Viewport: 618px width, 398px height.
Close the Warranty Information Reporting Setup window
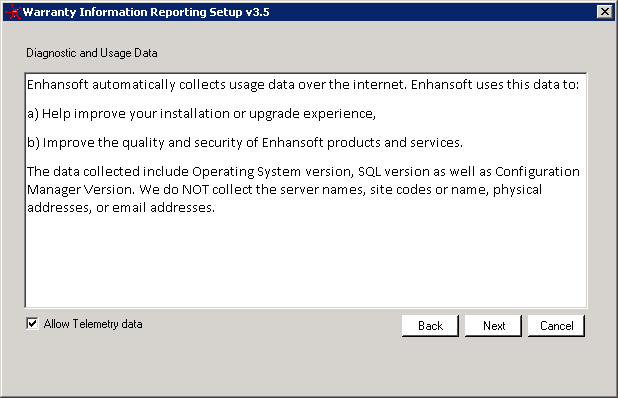(x=605, y=12)
